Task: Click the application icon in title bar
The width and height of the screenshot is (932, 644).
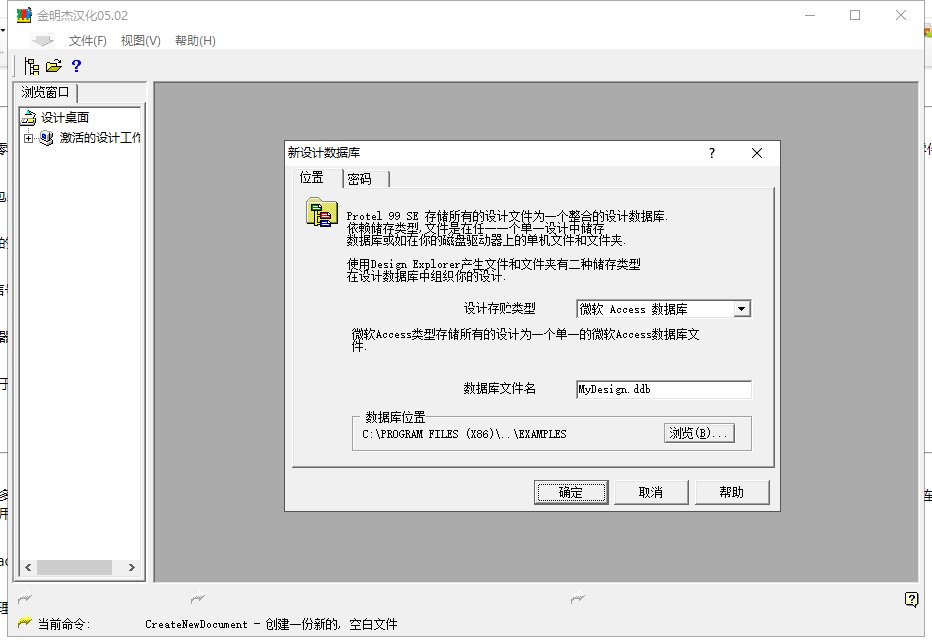Action: 24,15
